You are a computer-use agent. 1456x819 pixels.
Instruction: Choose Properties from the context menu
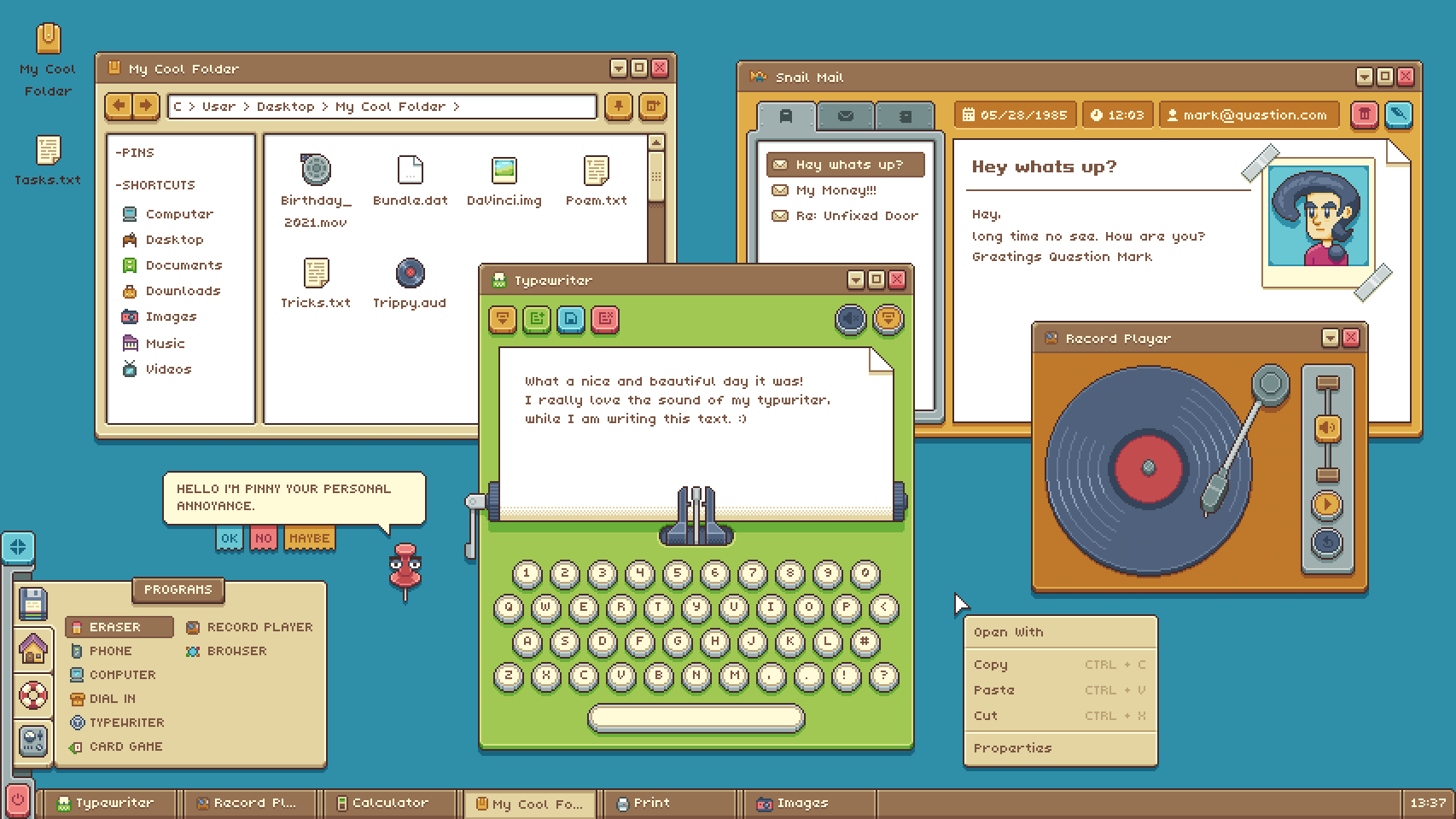(1012, 748)
